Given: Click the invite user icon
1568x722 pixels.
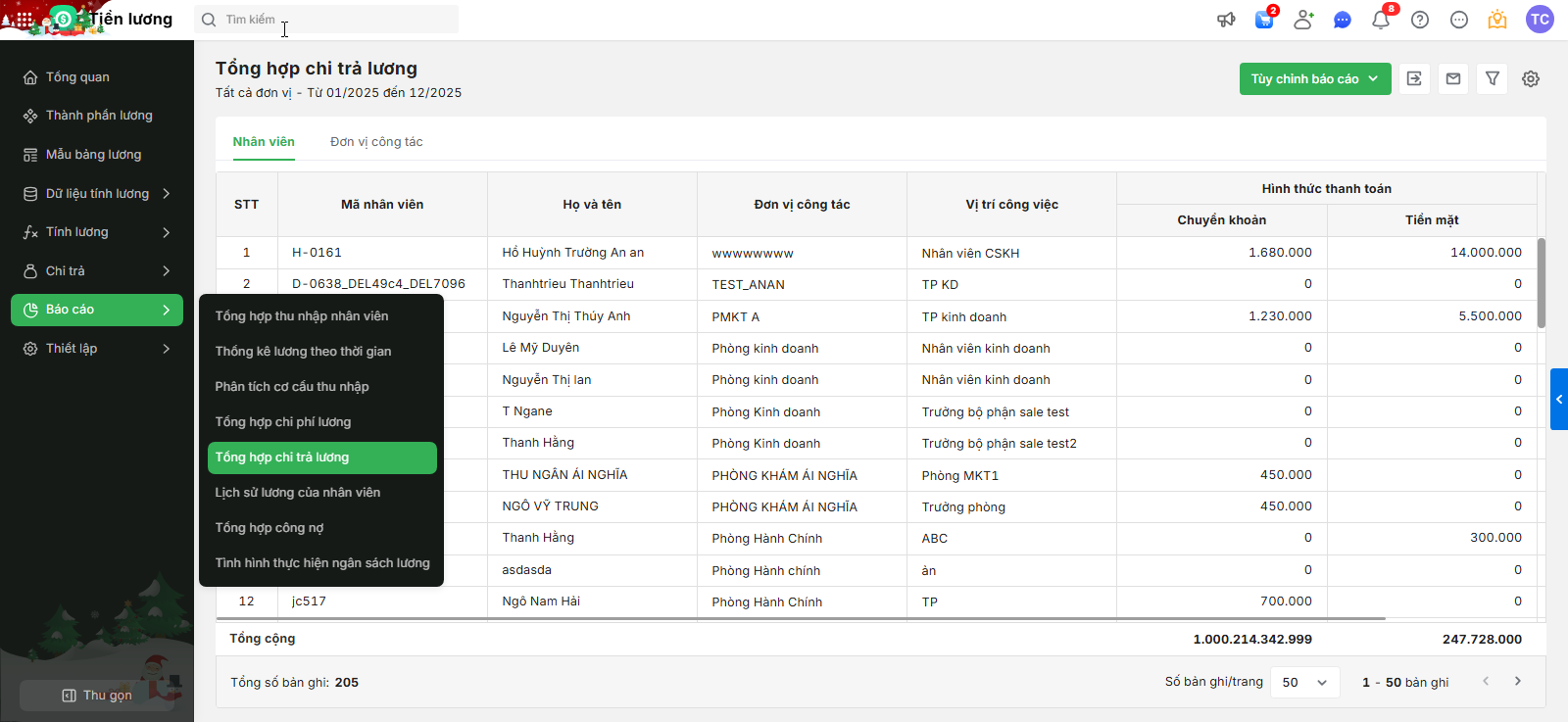Looking at the screenshot, I should coord(1303,20).
